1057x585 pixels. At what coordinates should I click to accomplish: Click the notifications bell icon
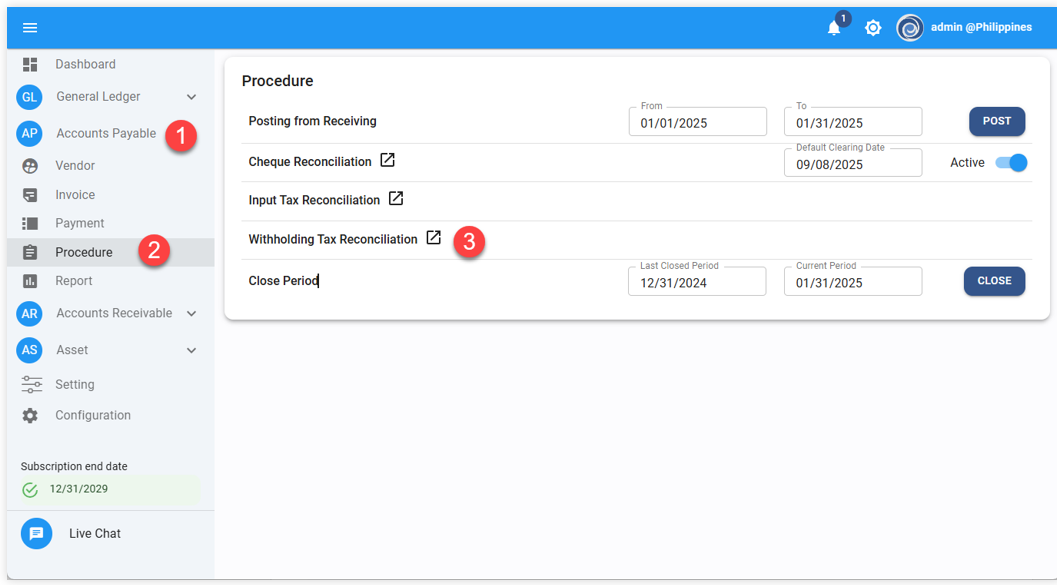point(834,28)
